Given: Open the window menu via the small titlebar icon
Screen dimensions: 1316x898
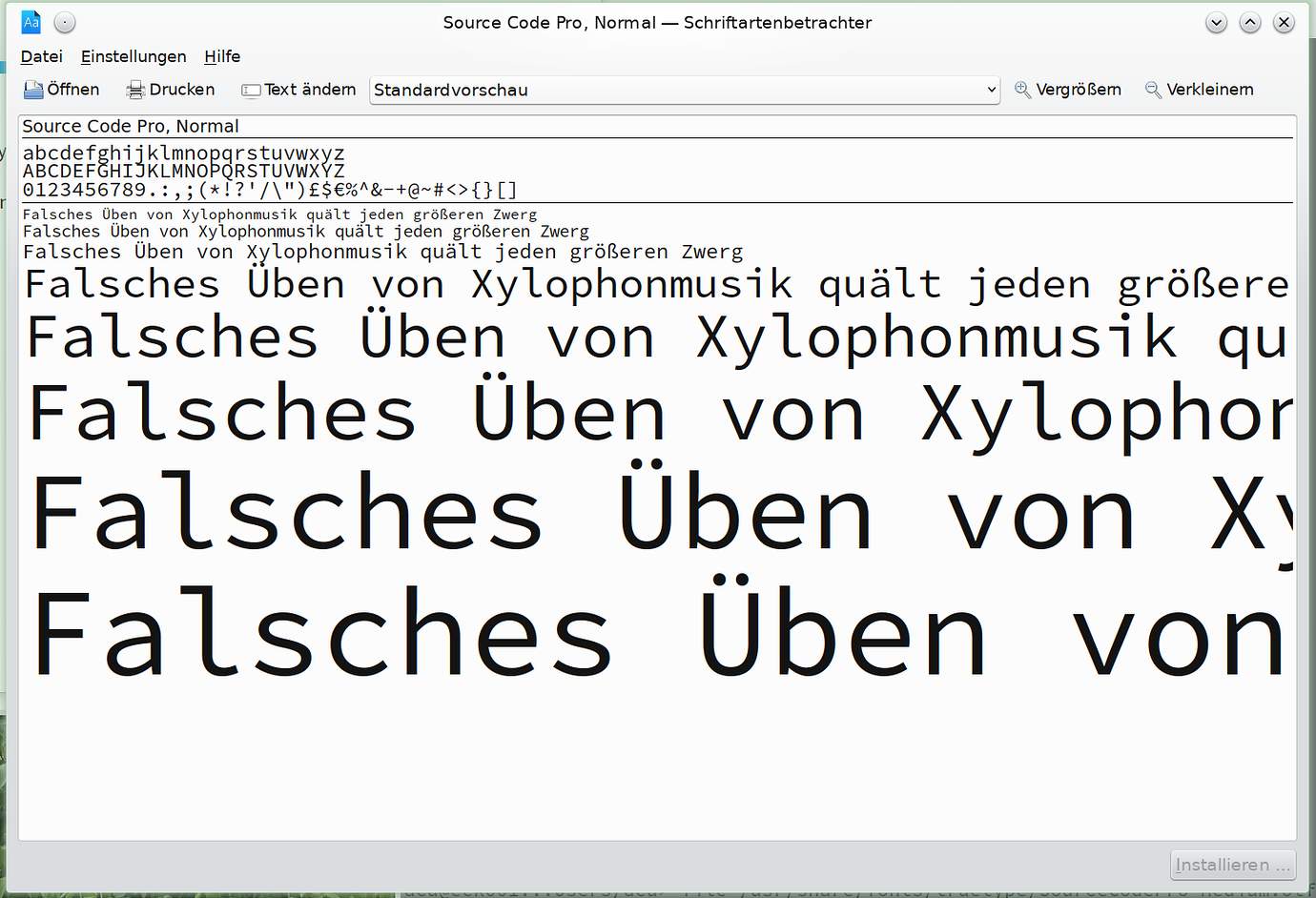Looking at the screenshot, I should 63,21.
